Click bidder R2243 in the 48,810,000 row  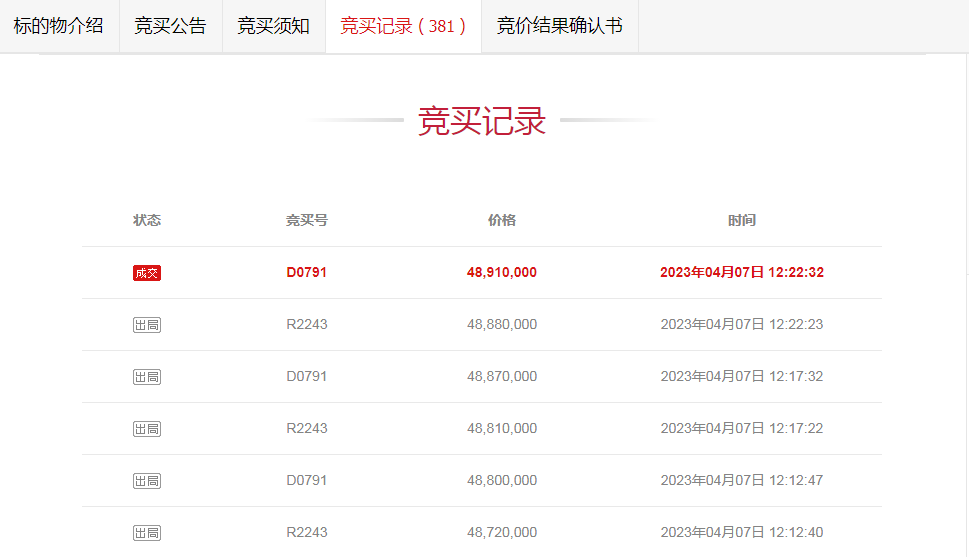click(x=307, y=428)
